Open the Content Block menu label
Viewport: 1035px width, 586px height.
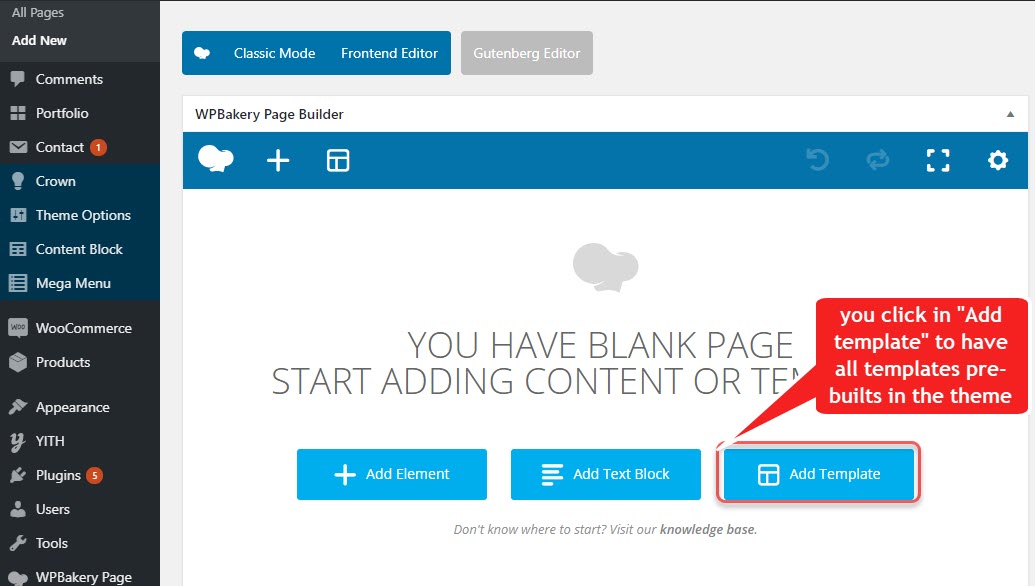(x=79, y=249)
